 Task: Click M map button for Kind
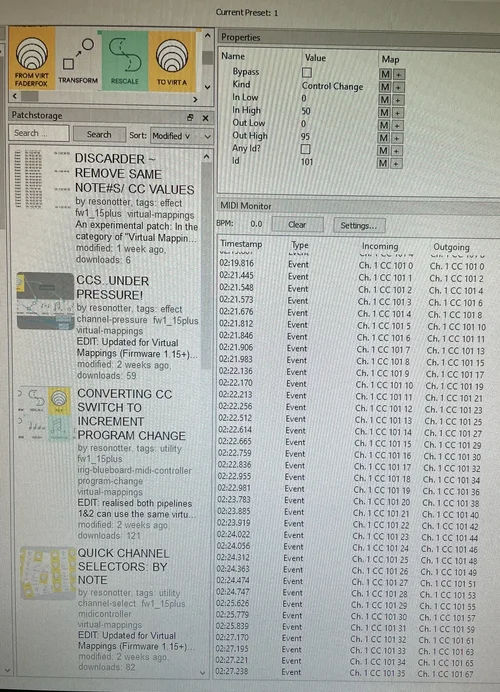tap(385, 87)
